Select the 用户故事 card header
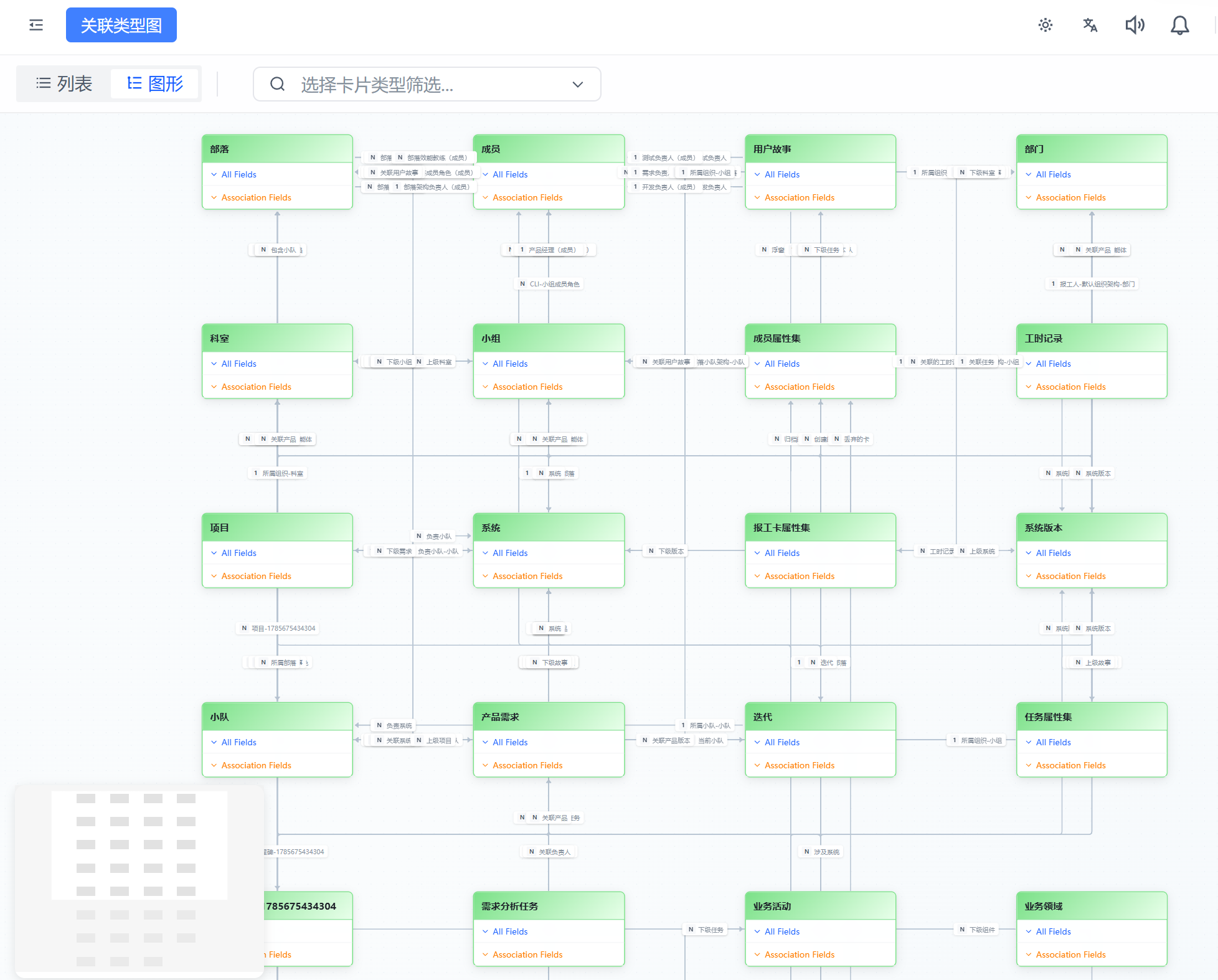The width and height of the screenshot is (1218, 980). (820, 149)
